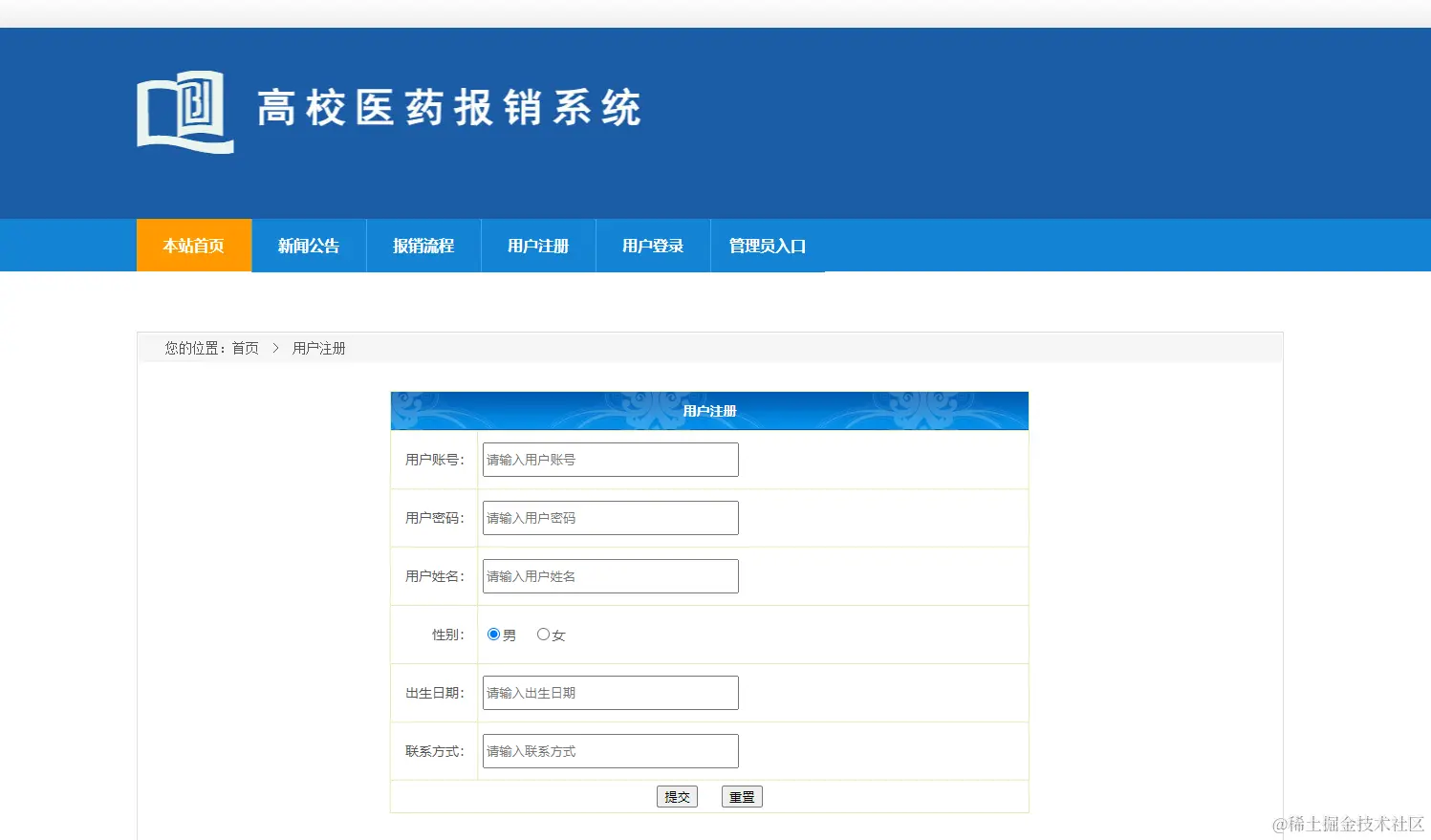The image size is (1431, 840).
Task: Open the 本站首页 navigation tab
Action: point(194,246)
